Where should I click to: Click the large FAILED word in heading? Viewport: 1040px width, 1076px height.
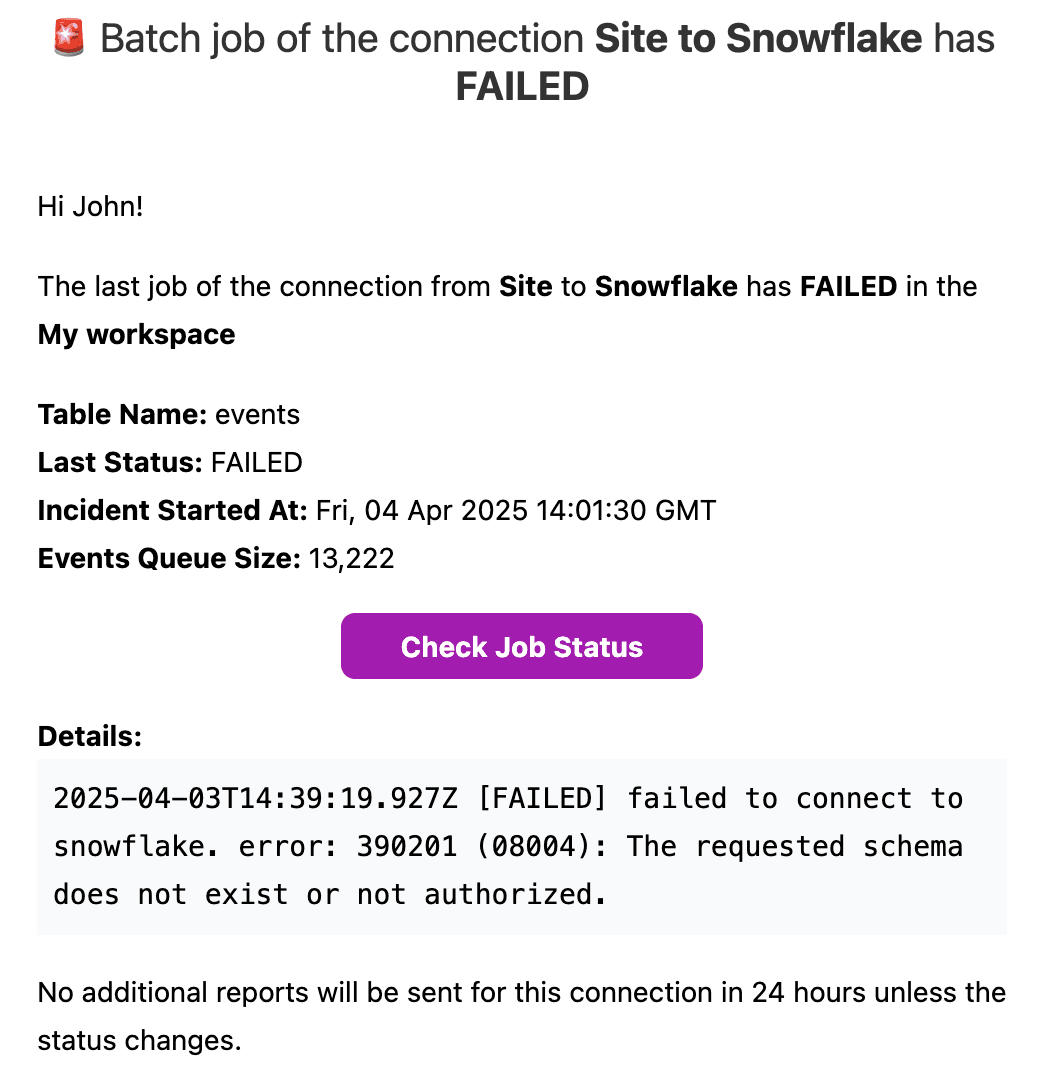point(522,86)
